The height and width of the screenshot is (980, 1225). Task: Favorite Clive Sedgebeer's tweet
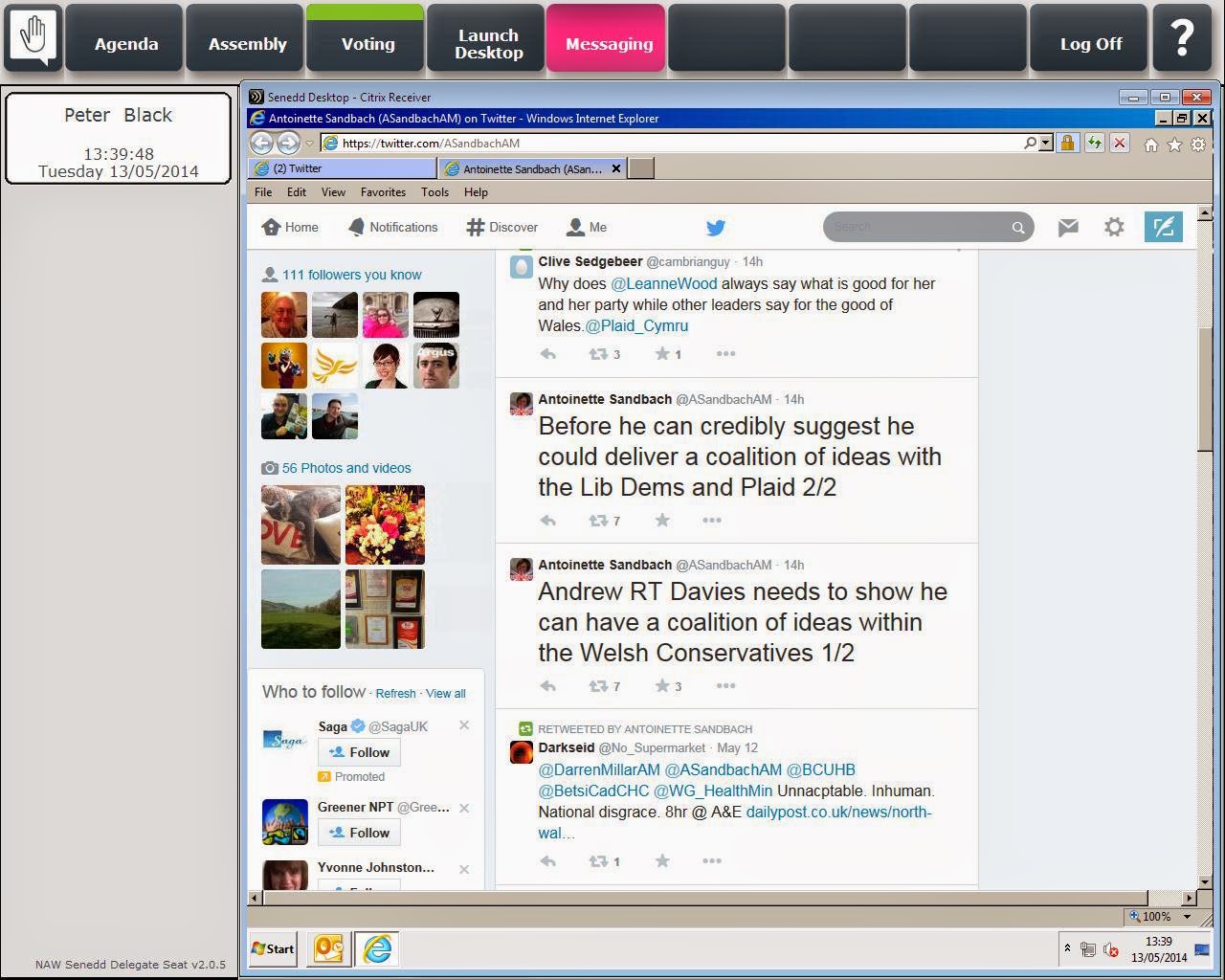[661, 354]
